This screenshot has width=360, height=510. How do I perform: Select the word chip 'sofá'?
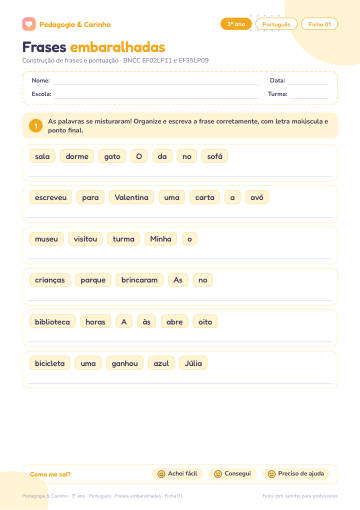(215, 156)
